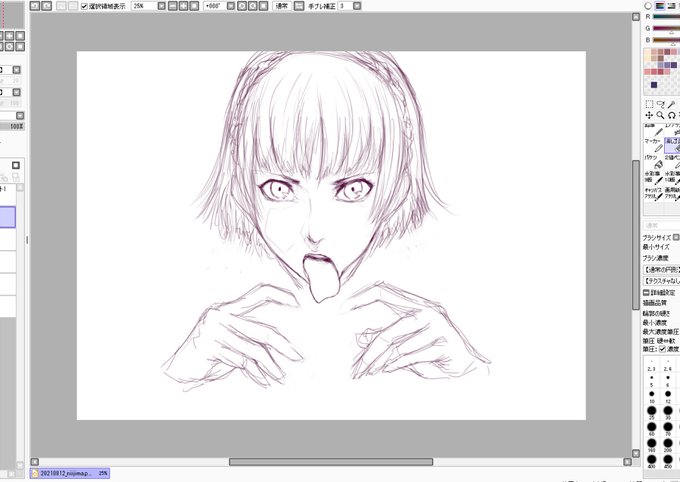The height and width of the screenshot is (482, 680).
Task: Select the バケツ bucket fill tool
Action: [654, 162]
